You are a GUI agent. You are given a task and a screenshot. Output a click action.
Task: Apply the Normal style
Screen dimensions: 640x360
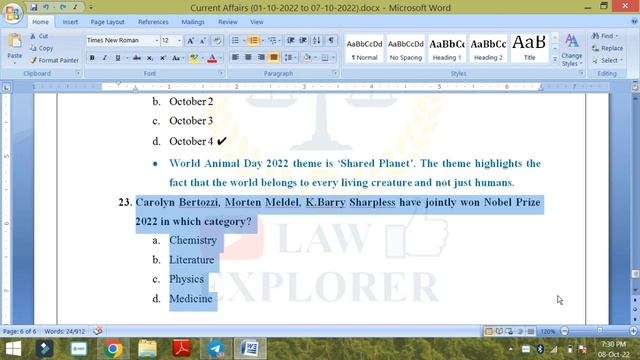tap(364, 49)
